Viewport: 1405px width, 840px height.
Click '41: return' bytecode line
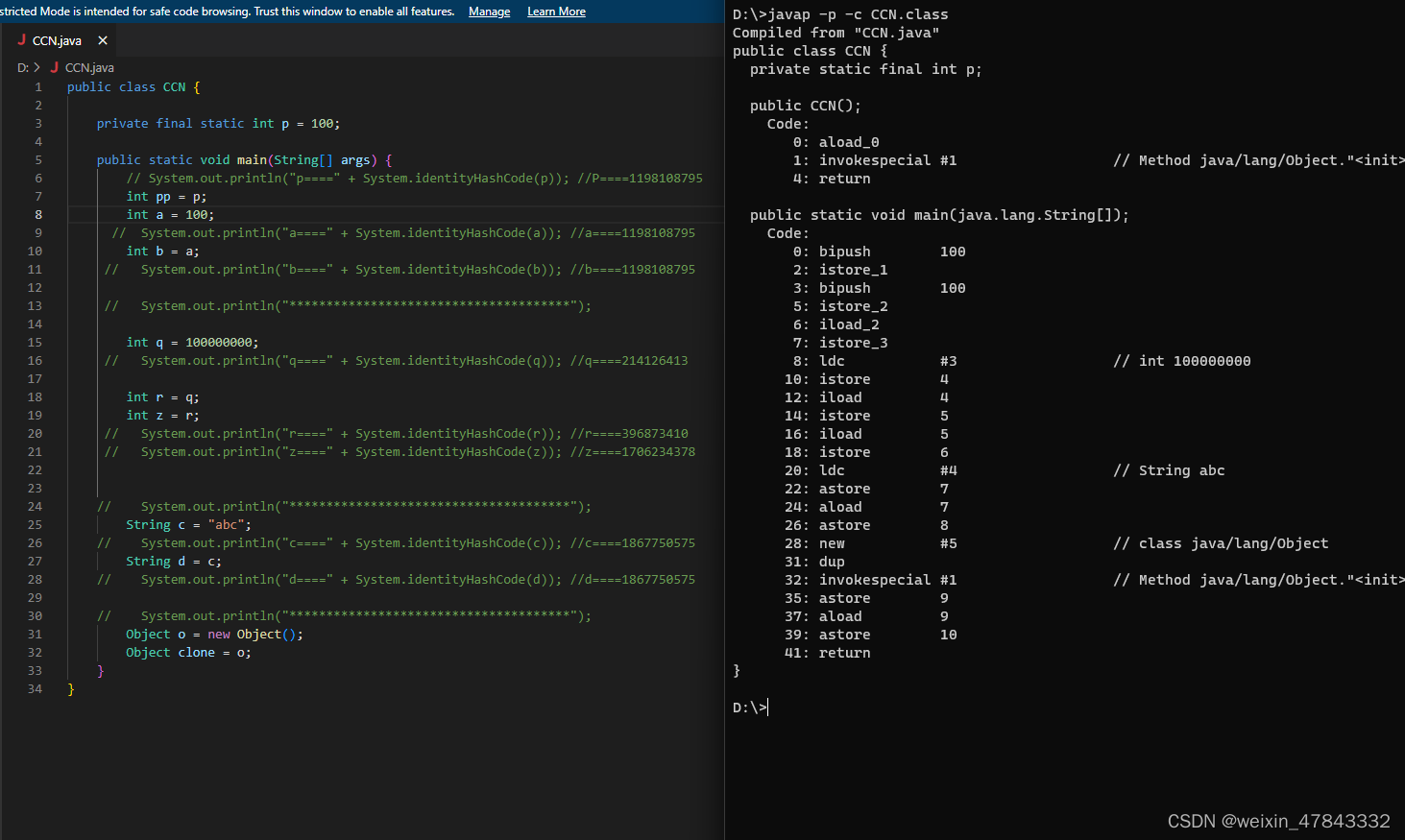pyautogui.click(x=827, y=653)
